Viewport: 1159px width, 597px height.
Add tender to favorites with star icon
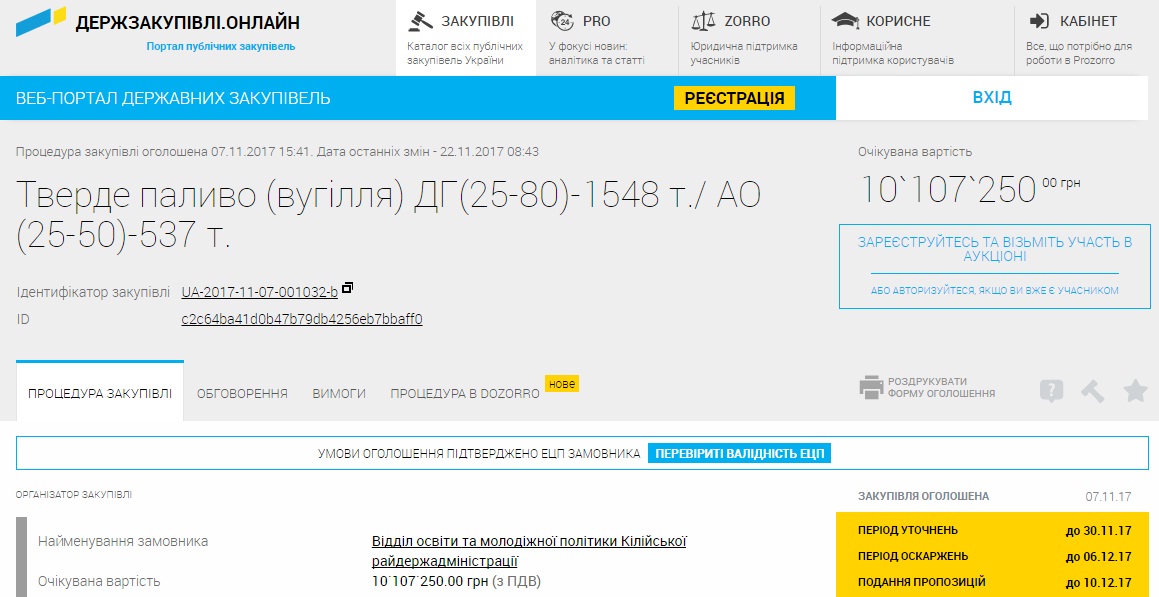(1135, 391)
